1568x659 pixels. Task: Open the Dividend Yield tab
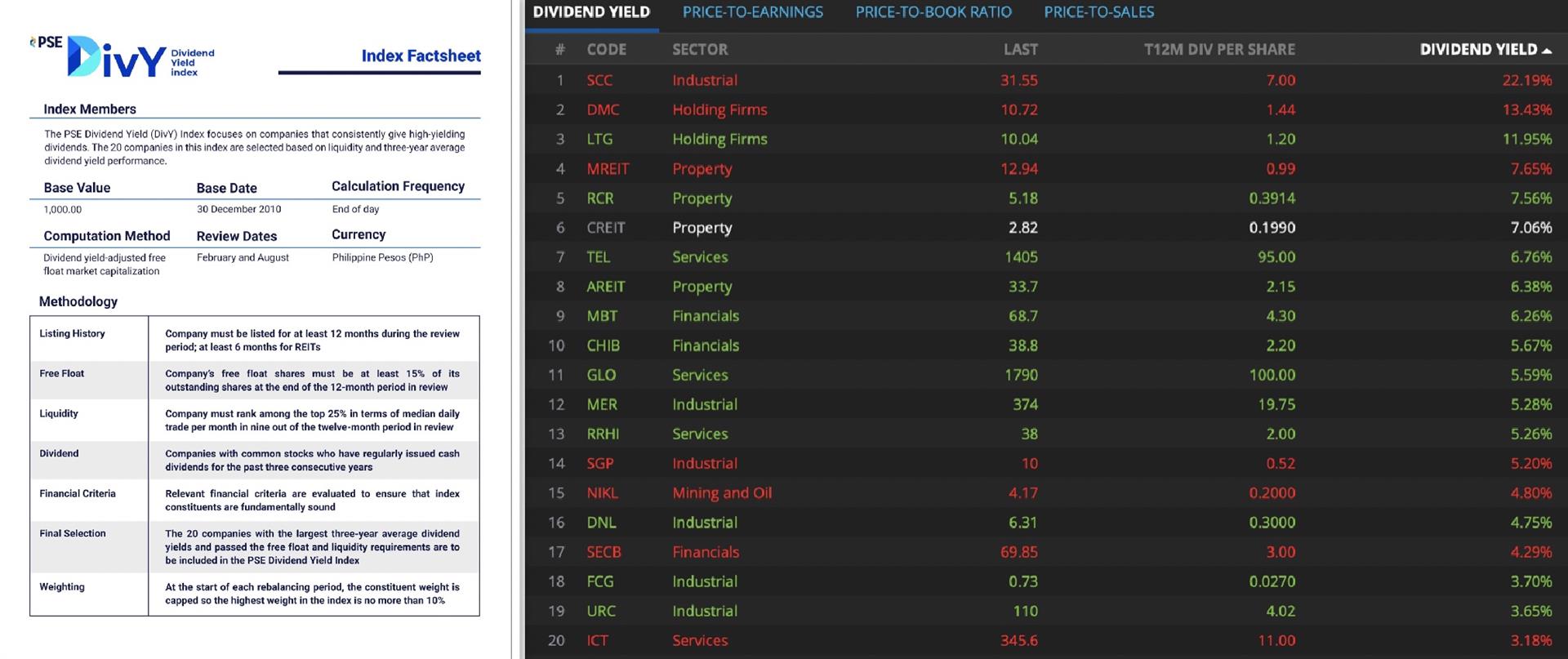[591, 12]
